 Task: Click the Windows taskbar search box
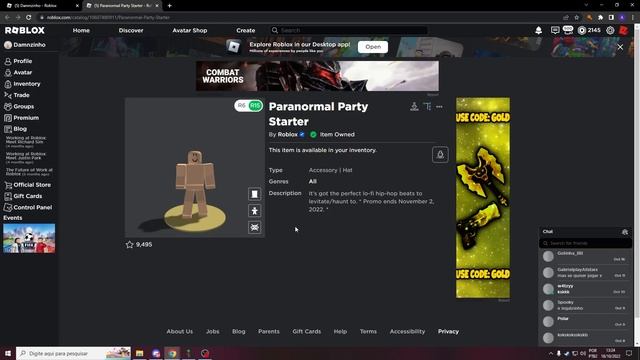(x=73, y=353)
